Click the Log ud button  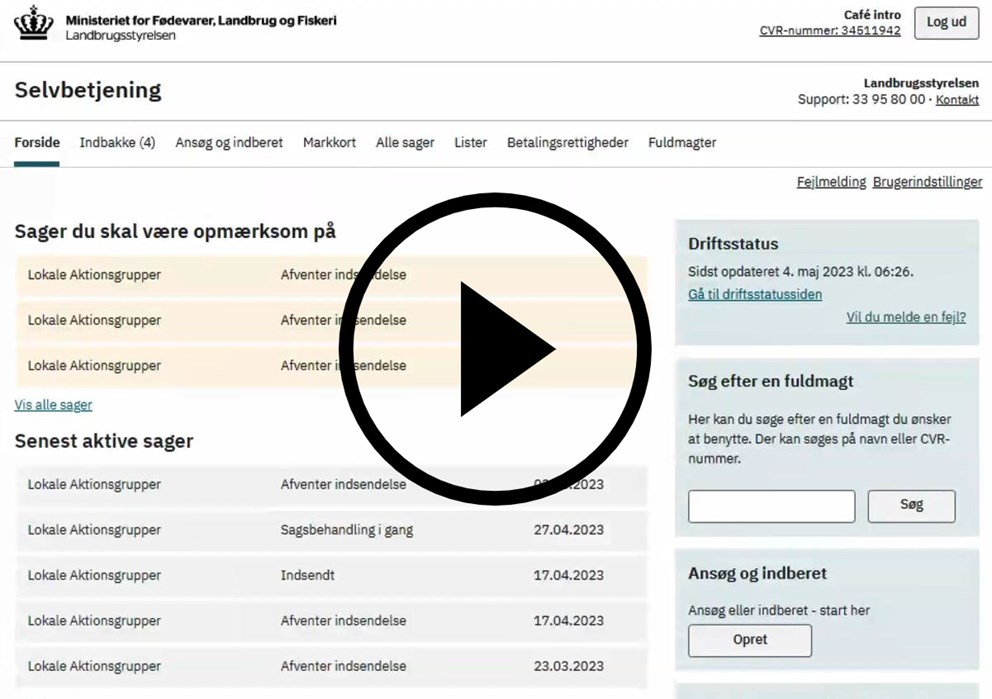946,22
